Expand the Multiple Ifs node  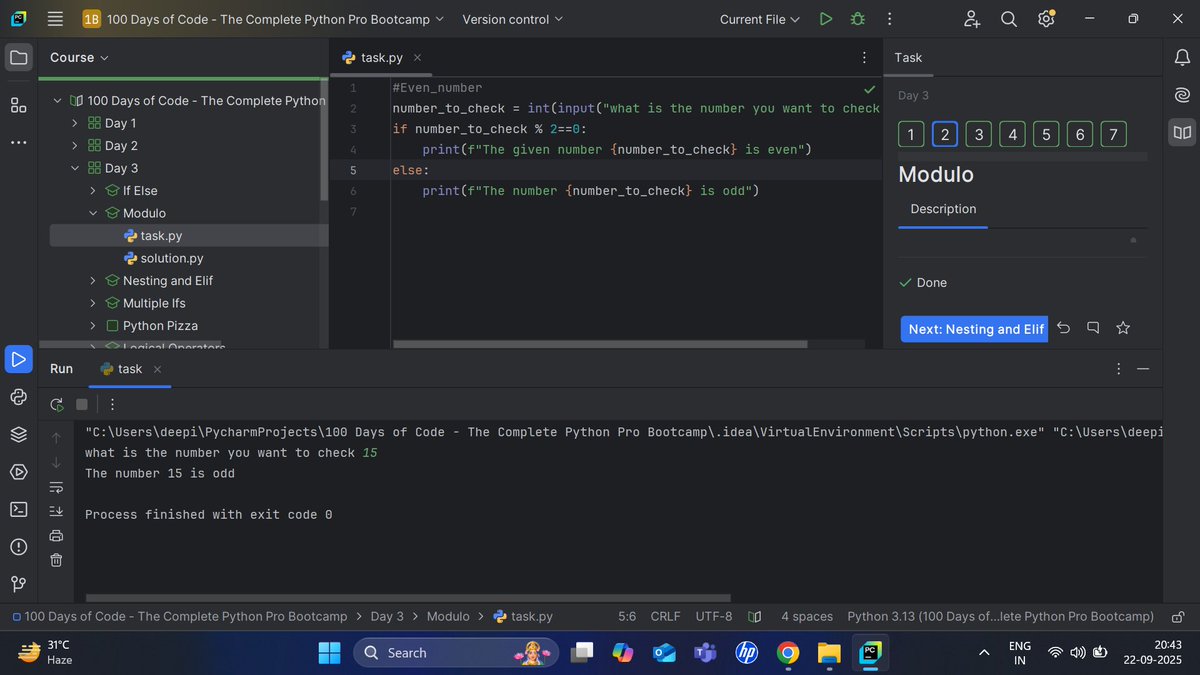[92, 303]
